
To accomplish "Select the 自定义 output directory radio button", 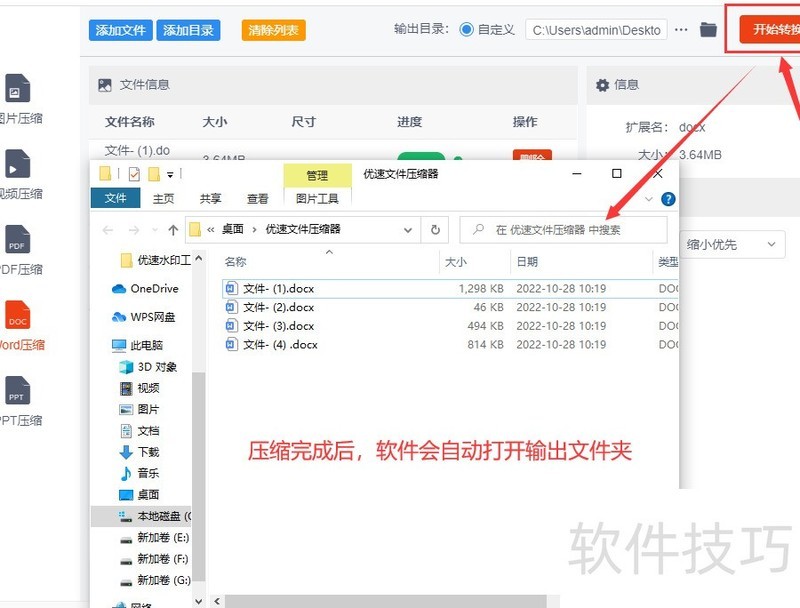I will pyautogui.click(x=466, y=30).
